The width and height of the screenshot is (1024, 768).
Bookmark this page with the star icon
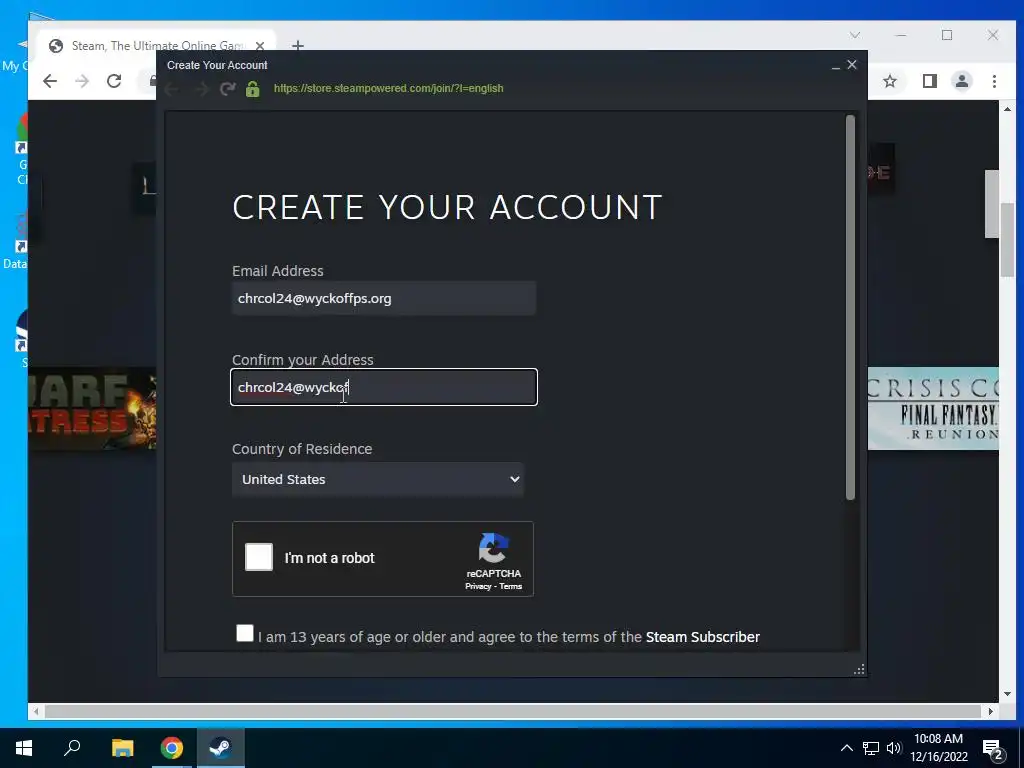tap(889, 81)
